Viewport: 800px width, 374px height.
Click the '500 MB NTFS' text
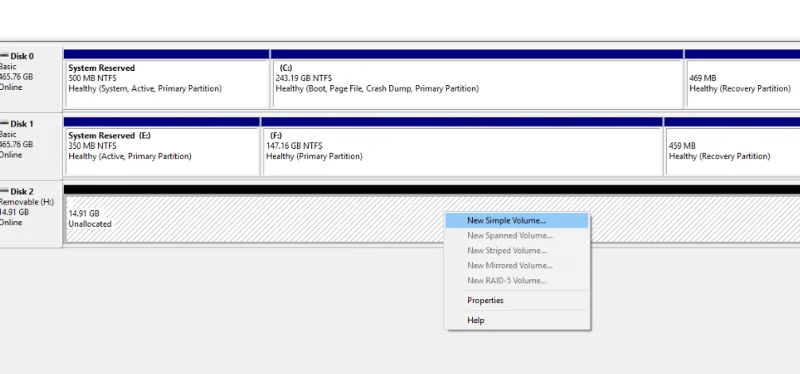click(92, 78)
